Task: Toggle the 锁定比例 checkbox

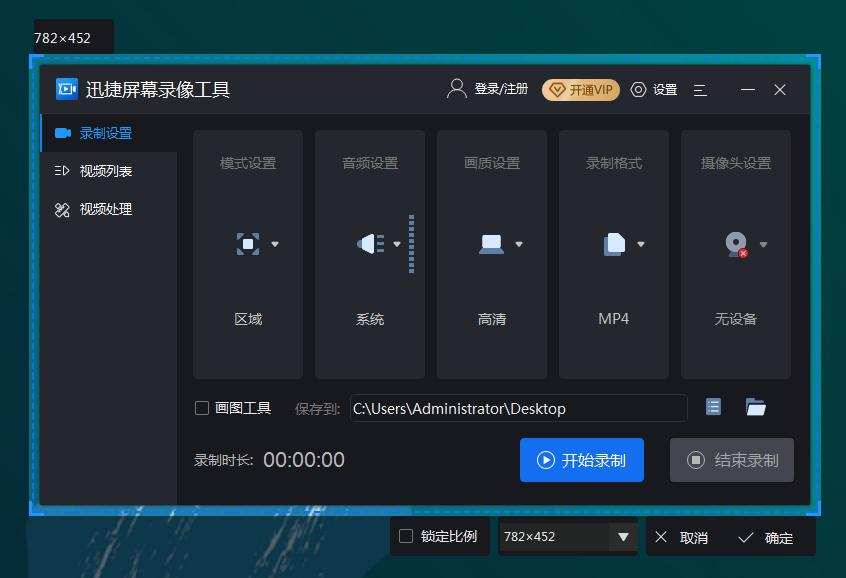Action: [406, 536]
